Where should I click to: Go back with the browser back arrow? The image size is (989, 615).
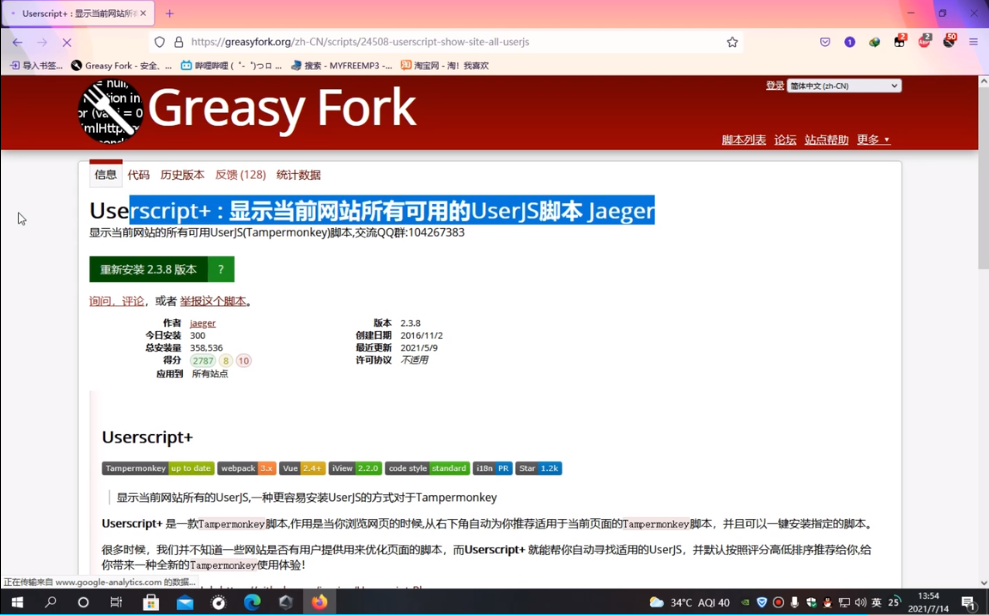coord(17,42)
